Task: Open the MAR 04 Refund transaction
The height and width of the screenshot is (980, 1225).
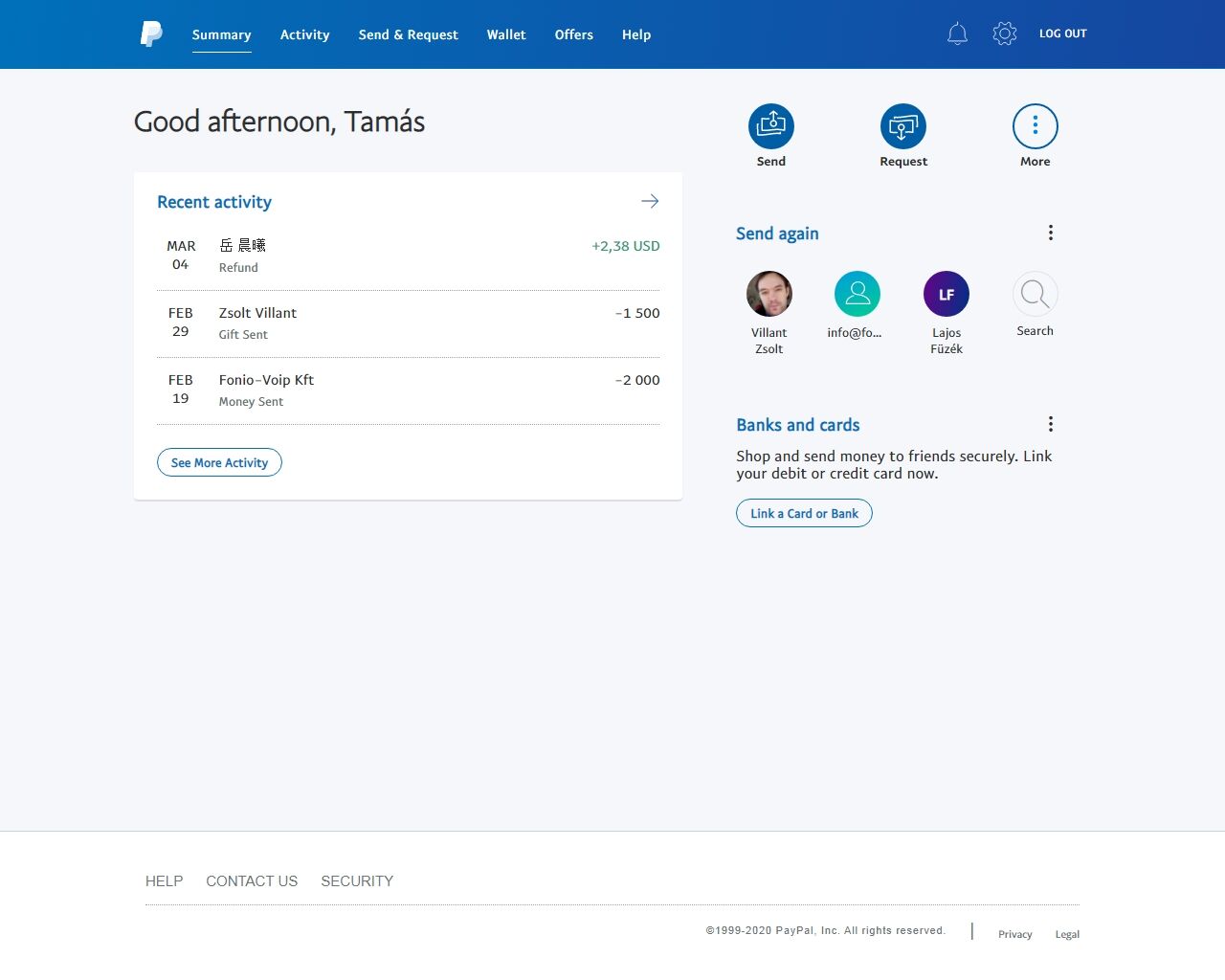Action: click(409, 256)
